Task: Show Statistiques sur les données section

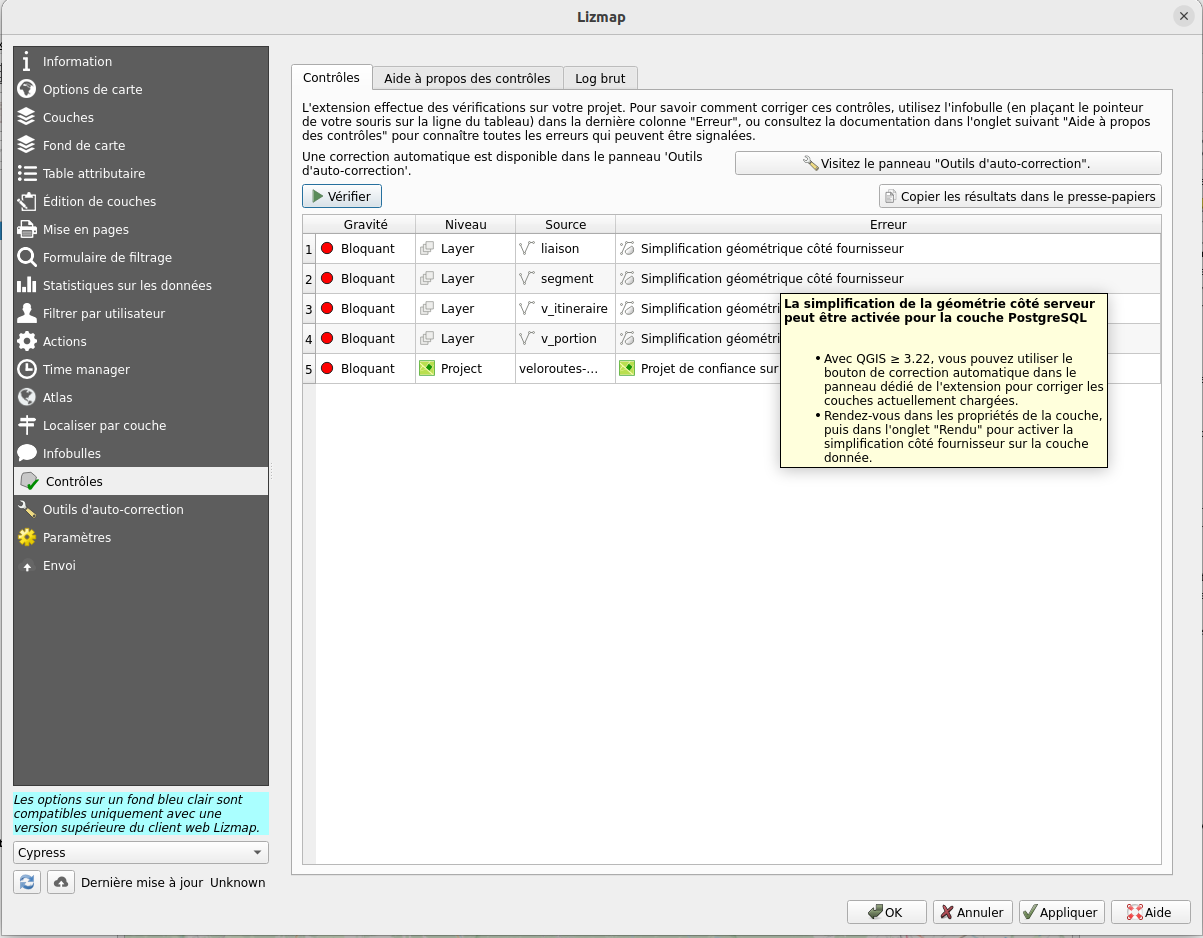Action: pyautogui.click(x=141, y=285)
